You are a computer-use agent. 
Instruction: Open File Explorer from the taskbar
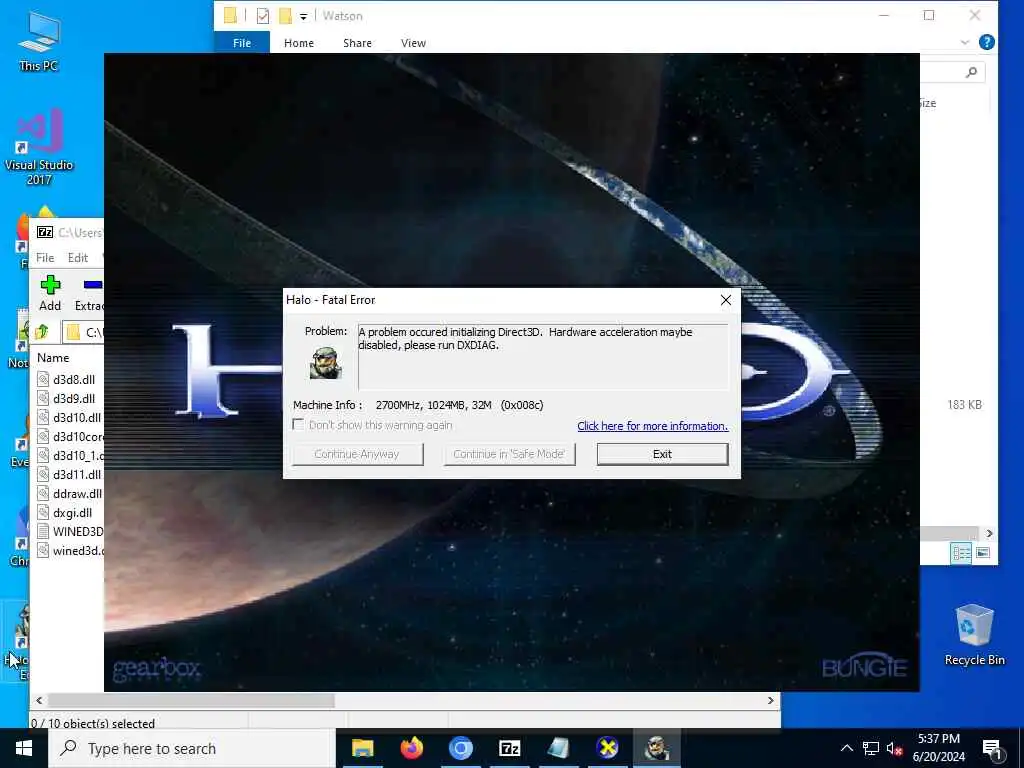362,748
